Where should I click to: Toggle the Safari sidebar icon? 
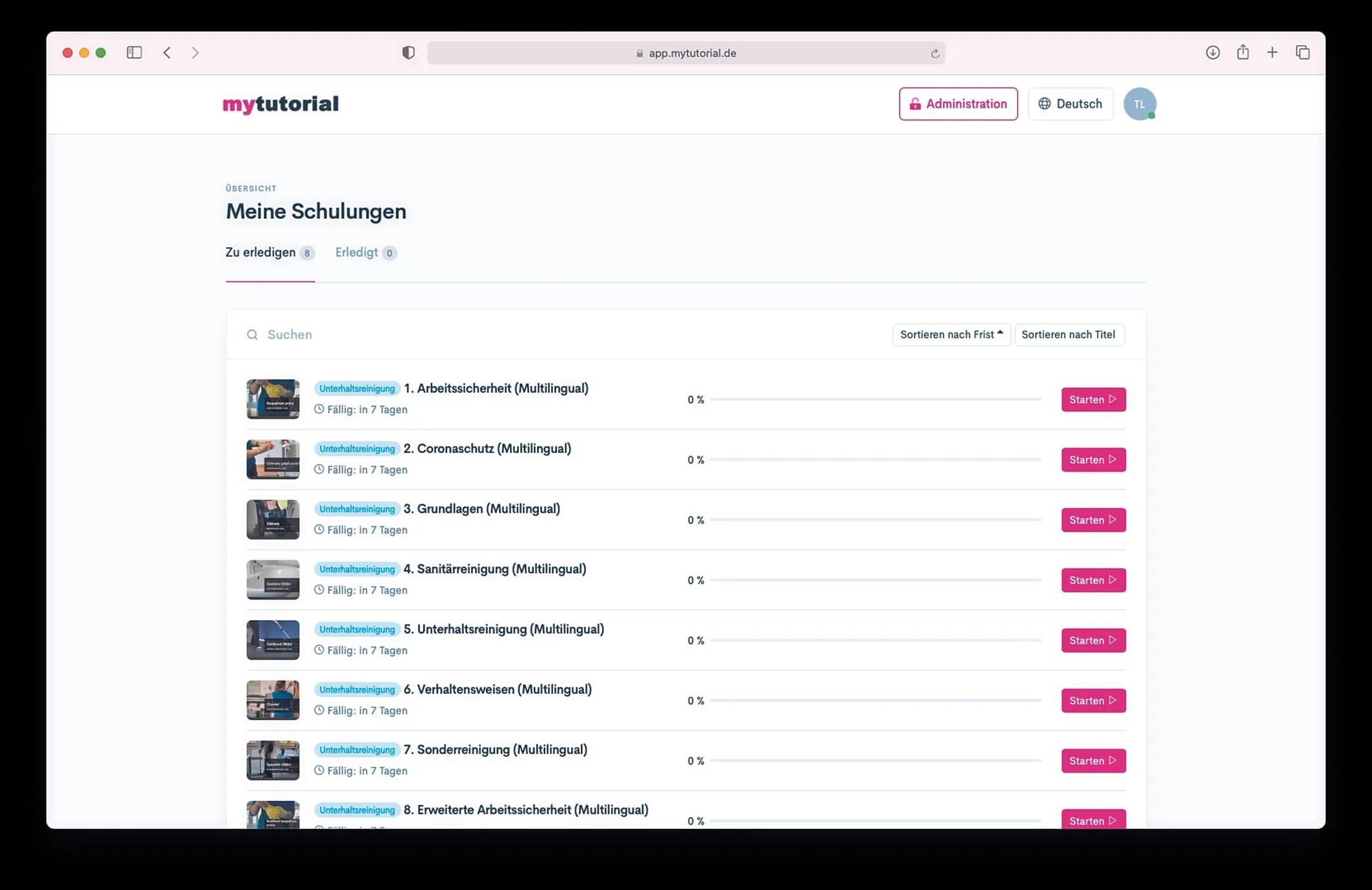point(134,53)
